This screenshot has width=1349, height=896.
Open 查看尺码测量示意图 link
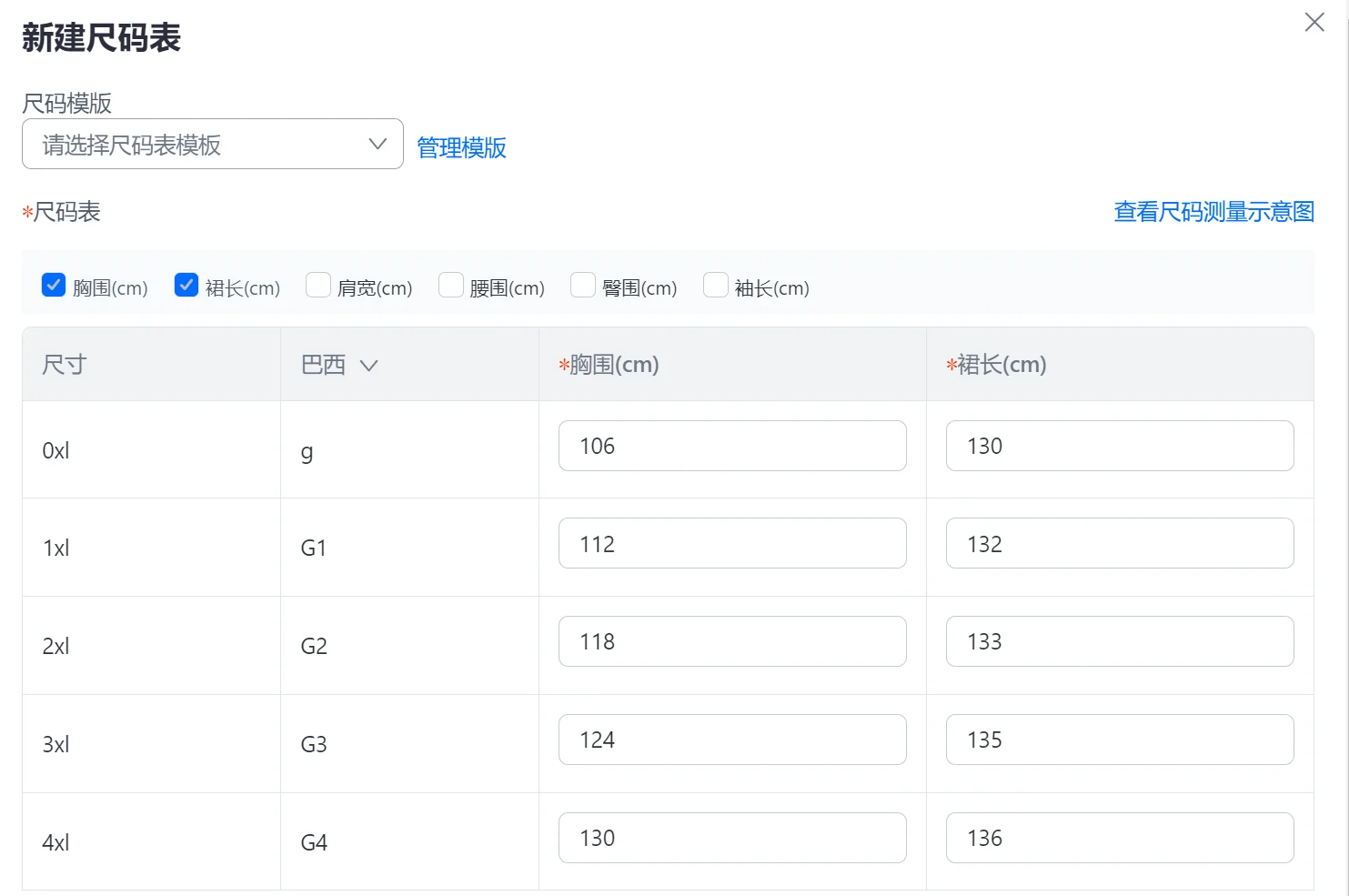[x=1213, y=212]
